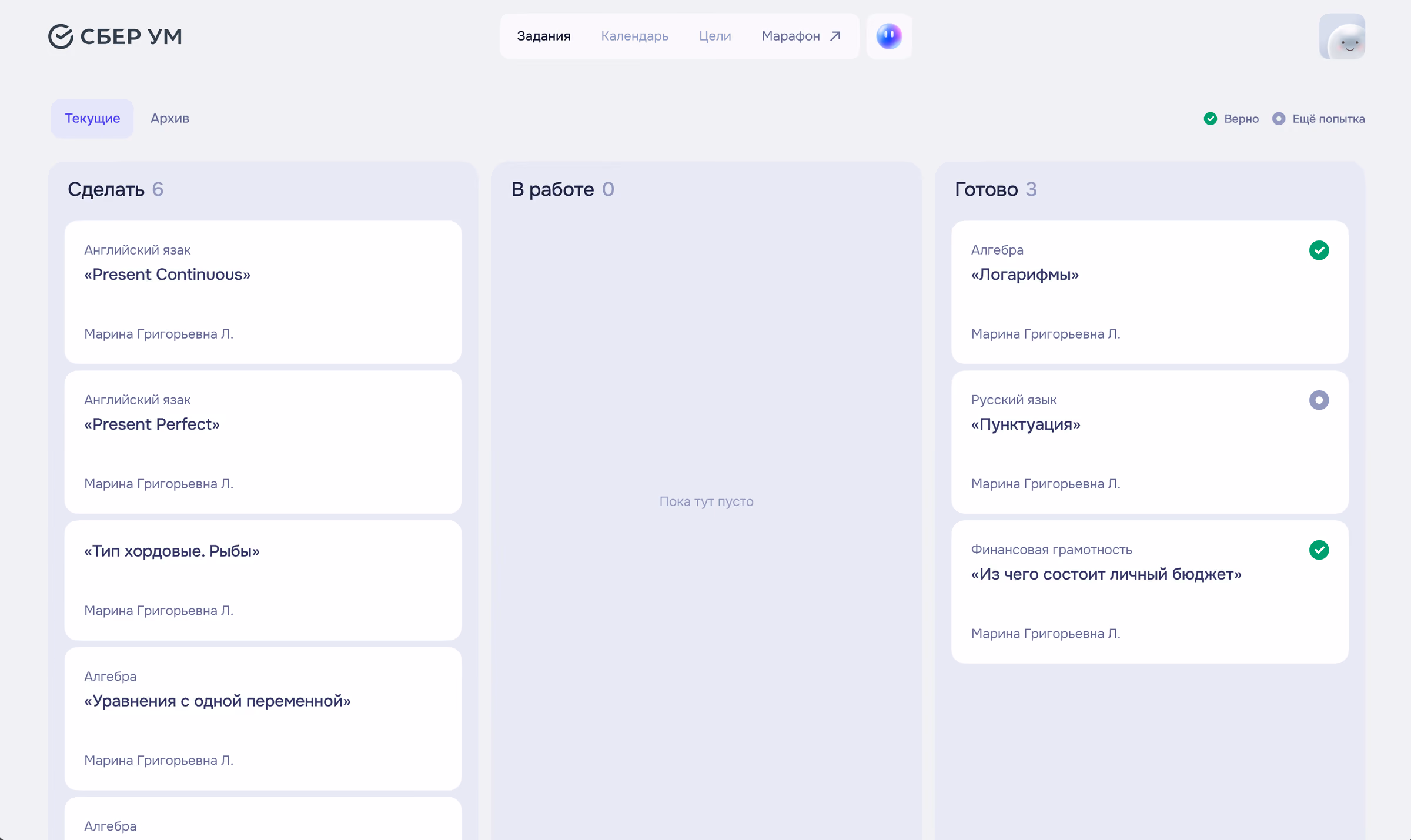This screenshot has width=1411, height=840.
Task: Open the «Тип хордовые. Рыбы» card
Action: [263, 581]
